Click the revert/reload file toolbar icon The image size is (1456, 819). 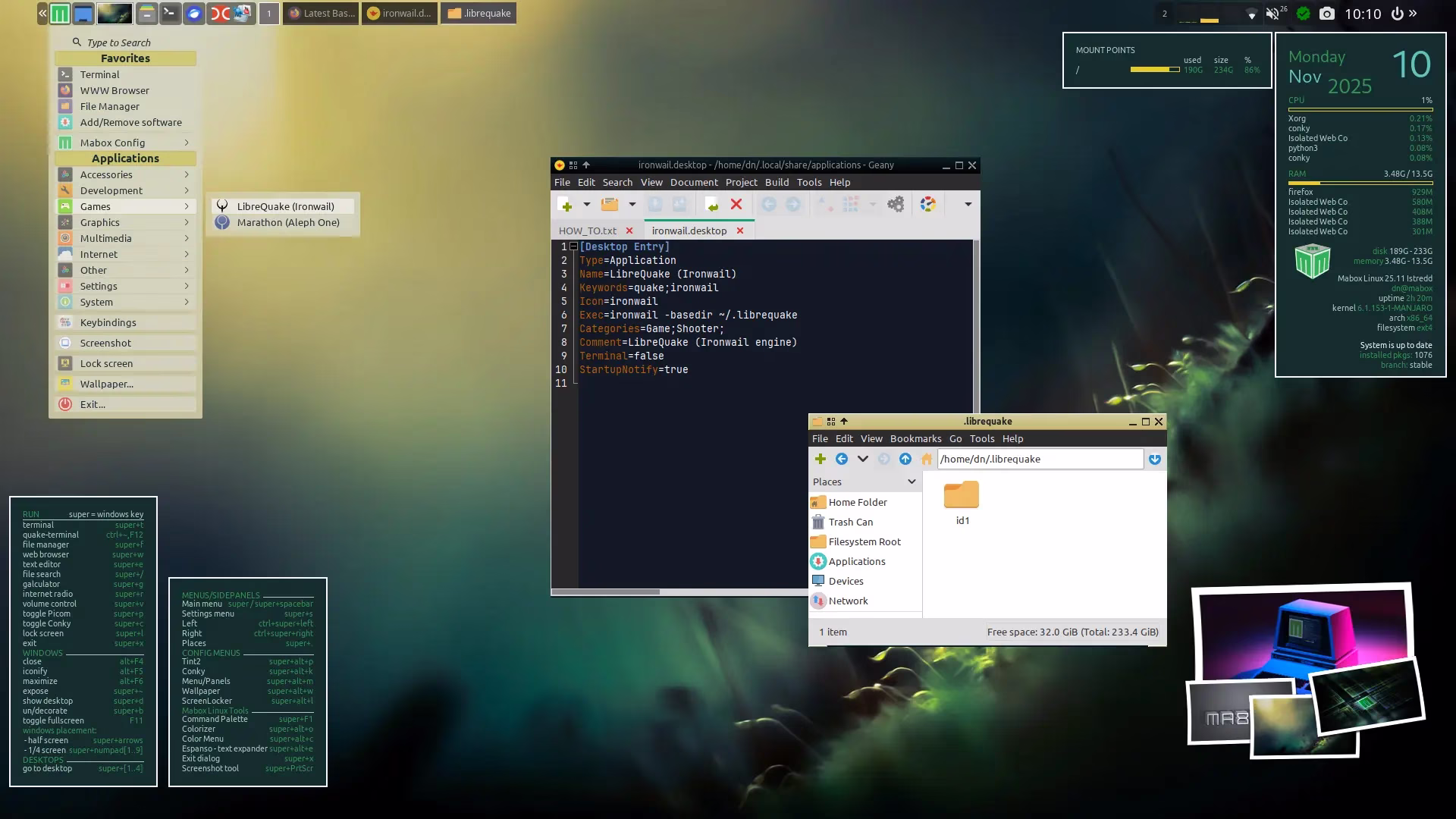click(711, 205)
